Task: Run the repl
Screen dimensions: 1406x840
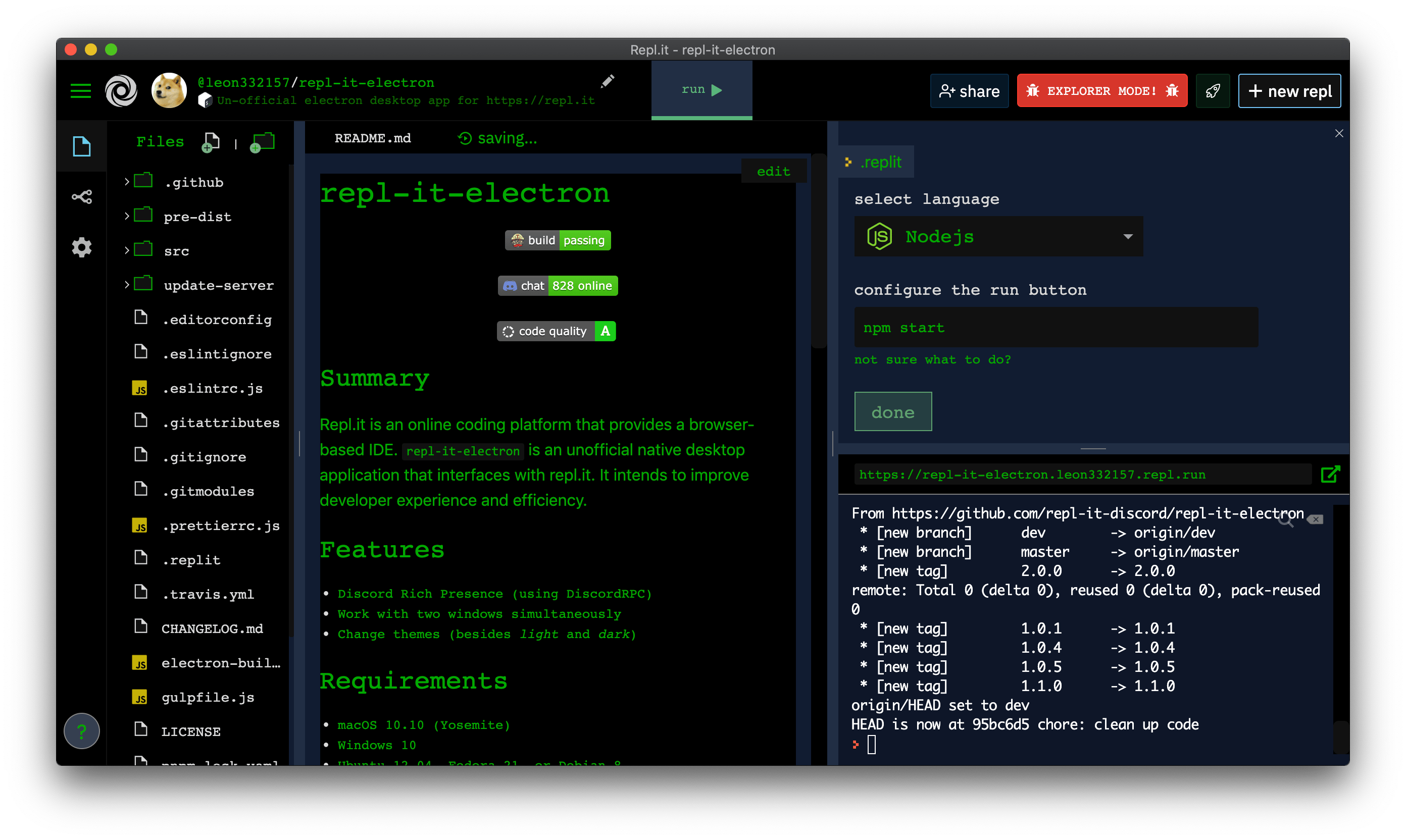Action: (x=701, y=90)
